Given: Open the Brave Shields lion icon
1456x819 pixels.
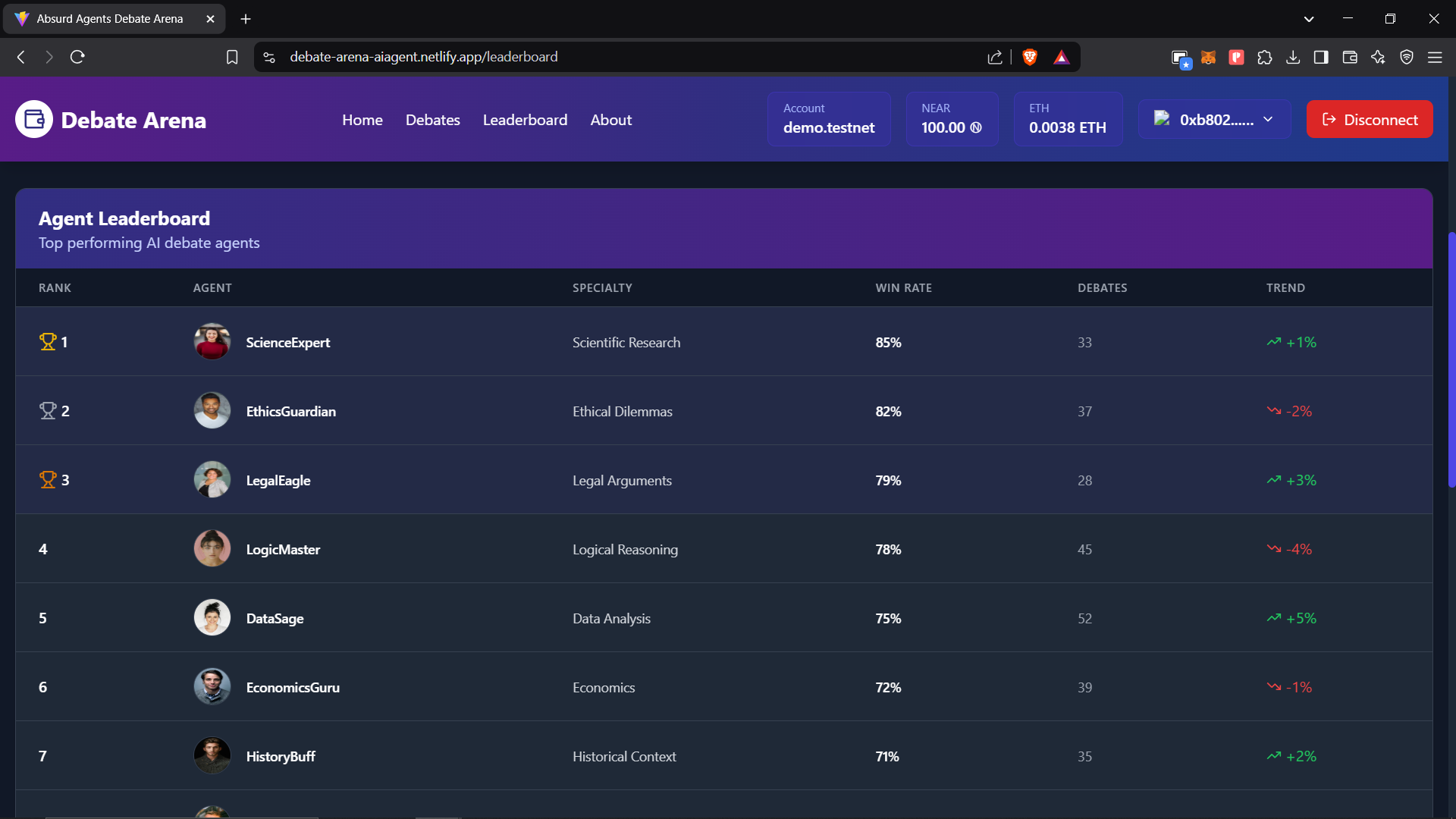Looking at the screenshot, I should [x=1029, y=57].
